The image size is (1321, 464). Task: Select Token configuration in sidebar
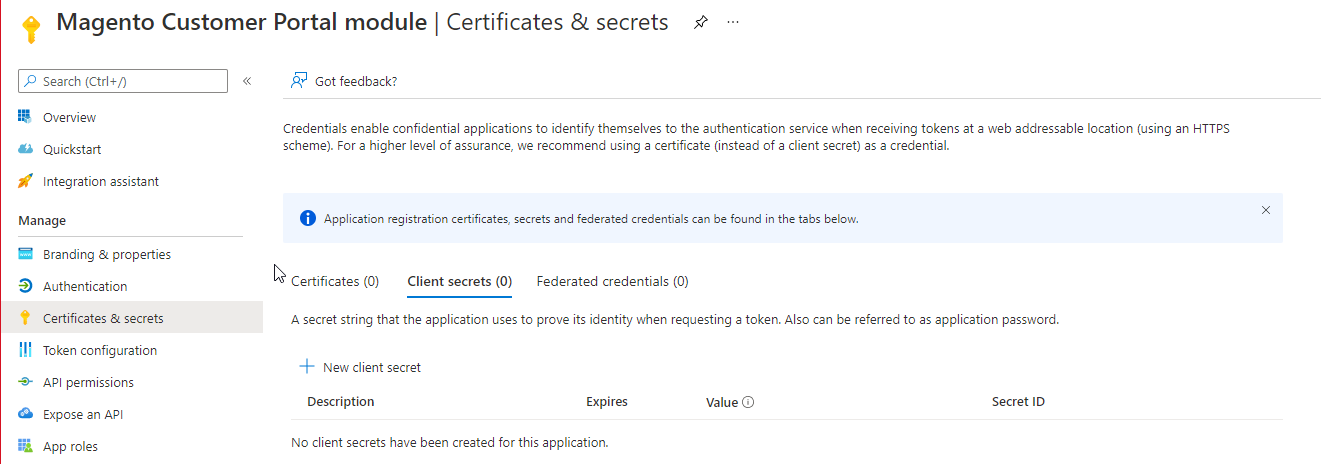tap(99, 351)
